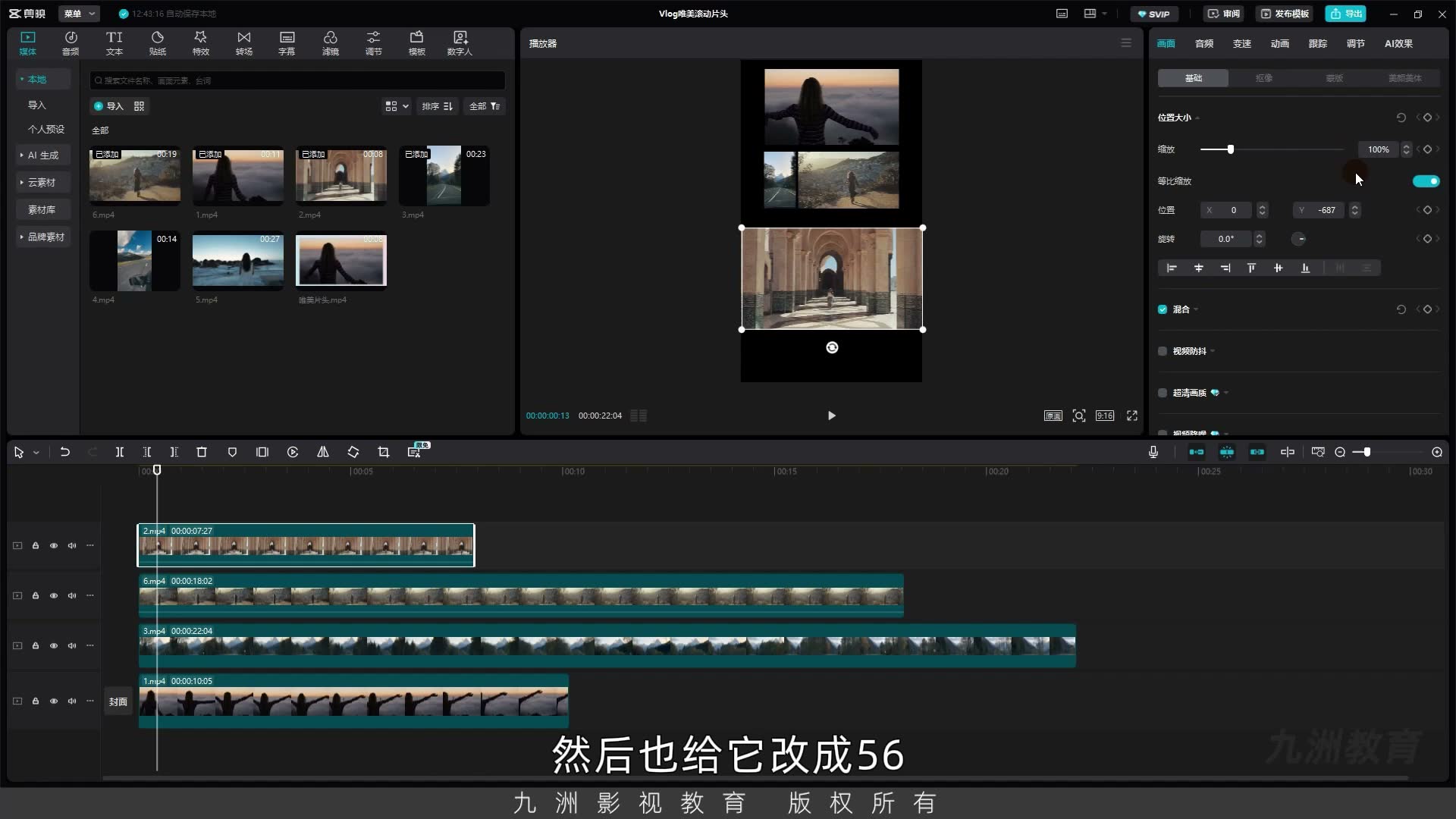Mute the 3.mp4 track audio
Viewport: 1456px width, 819px height.
[x=72, y=645]
